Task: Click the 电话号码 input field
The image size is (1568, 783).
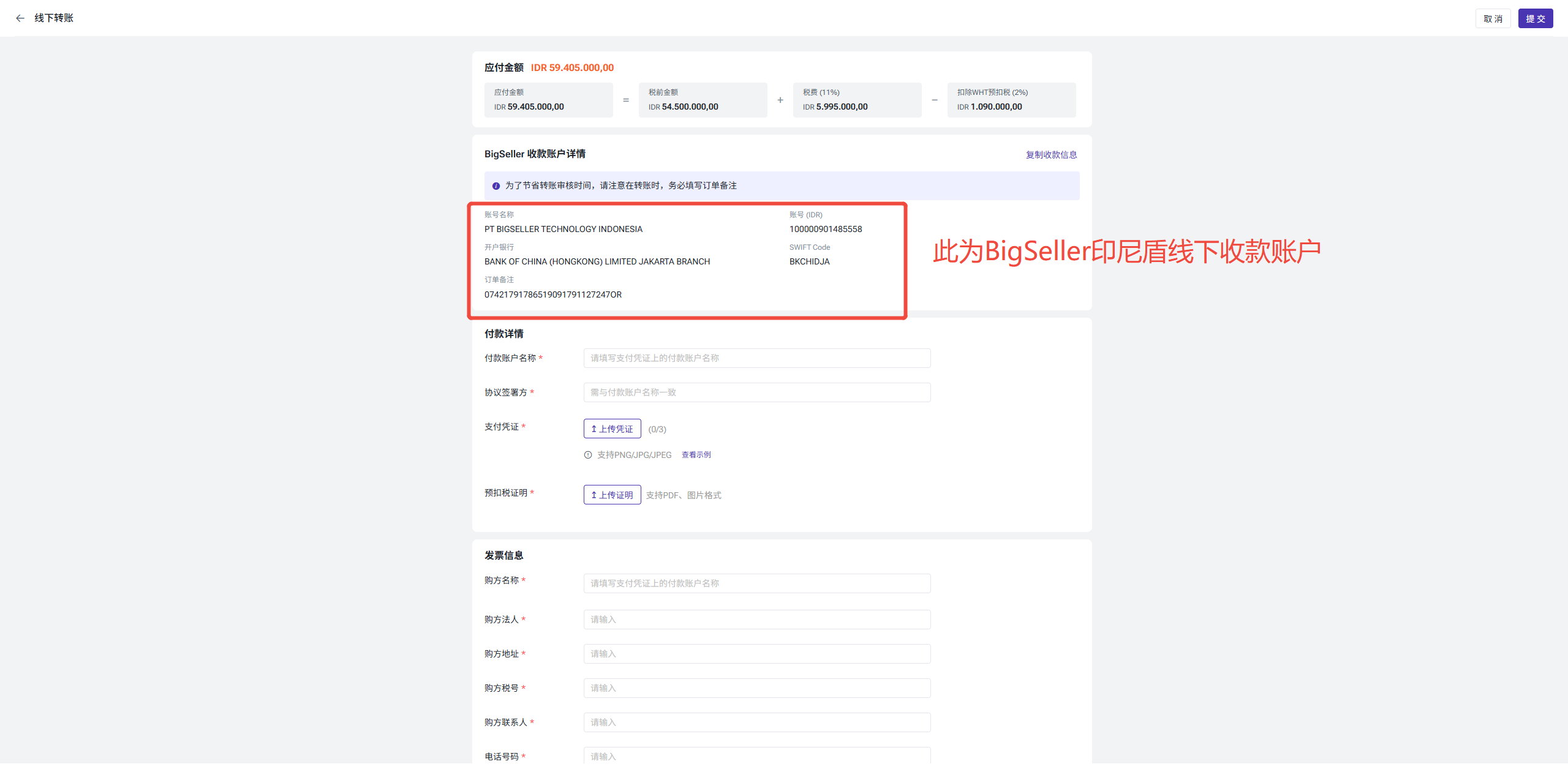Action: (x=757, y=756)
